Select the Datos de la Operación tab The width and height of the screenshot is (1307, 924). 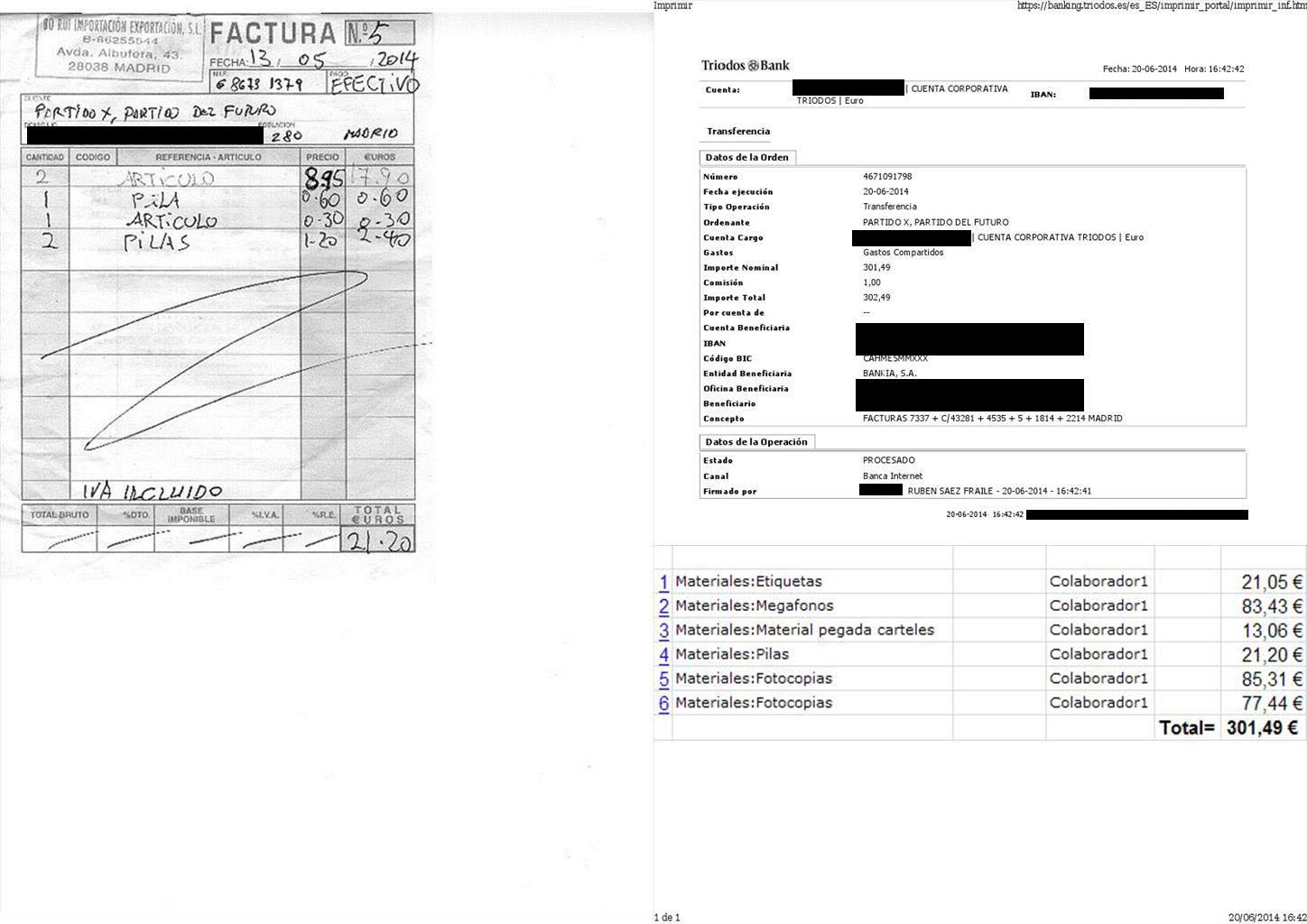click(x=756, y=442)
